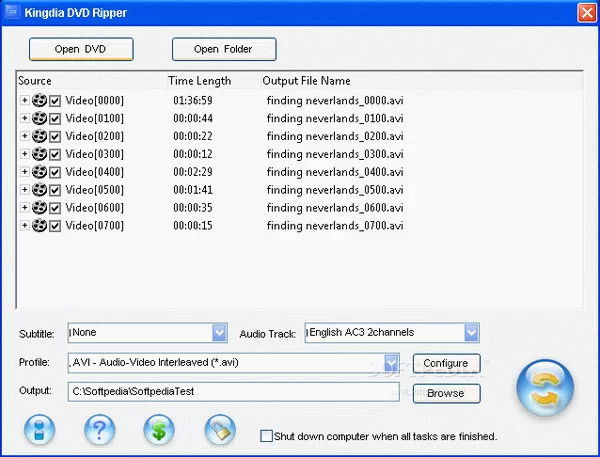
Task: Expand the Video[0600] tree node
Action: [24, 207]
